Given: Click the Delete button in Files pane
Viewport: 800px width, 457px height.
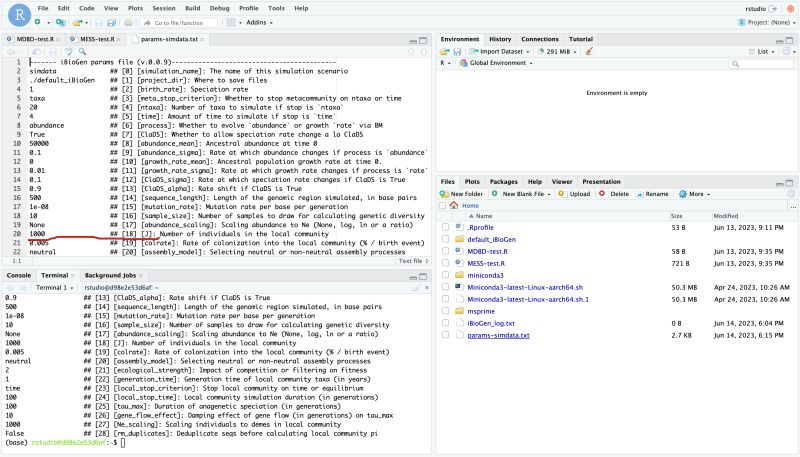Looking at the screenshot, I should (614, 194).
